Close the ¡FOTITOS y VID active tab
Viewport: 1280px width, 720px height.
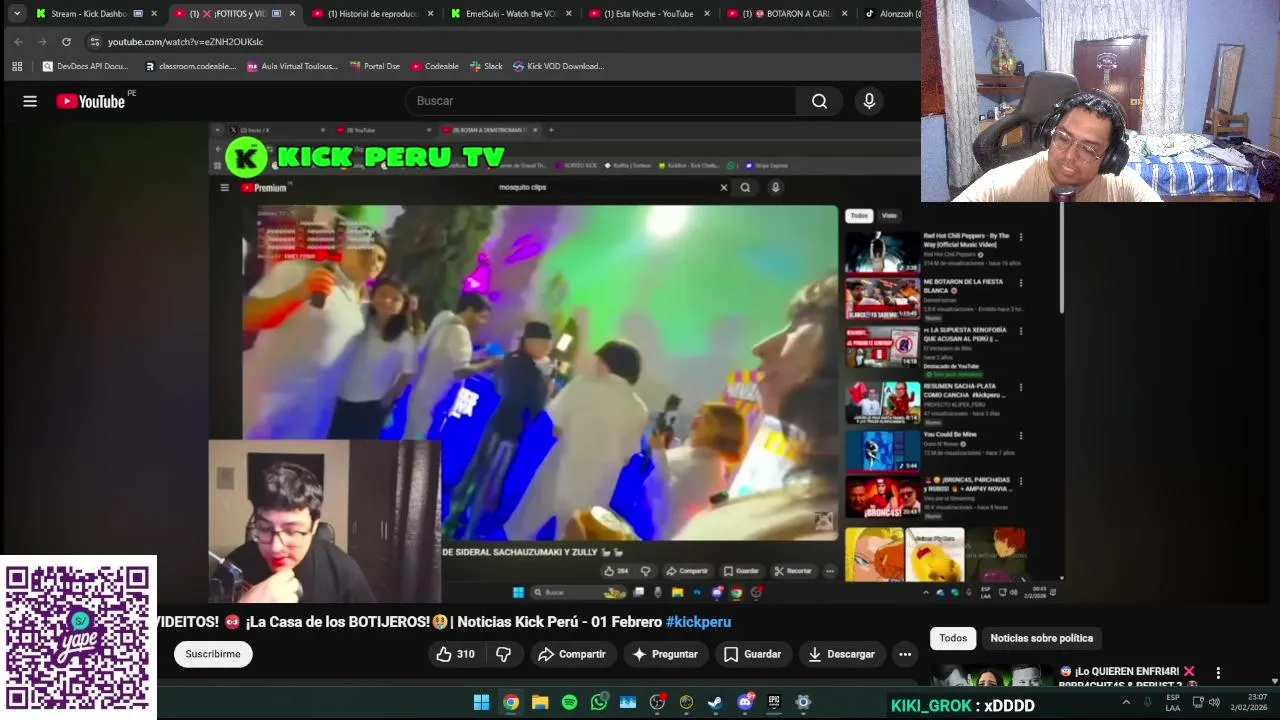tap(292, 14)
